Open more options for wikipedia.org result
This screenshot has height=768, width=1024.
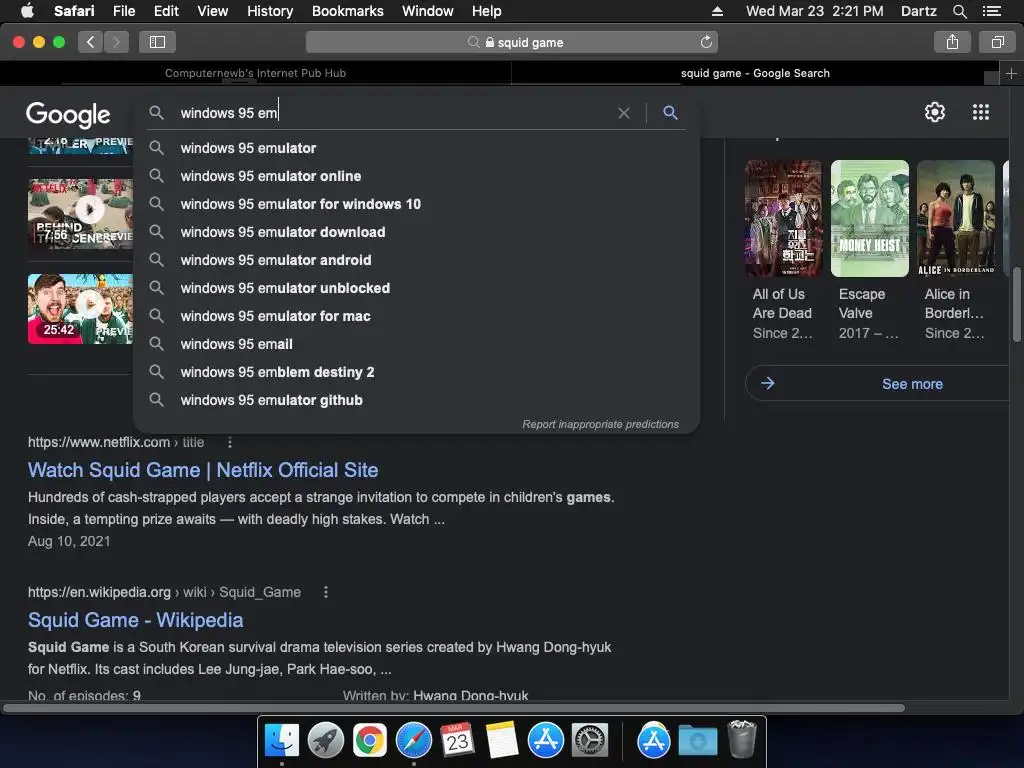(x=326, y=592)
